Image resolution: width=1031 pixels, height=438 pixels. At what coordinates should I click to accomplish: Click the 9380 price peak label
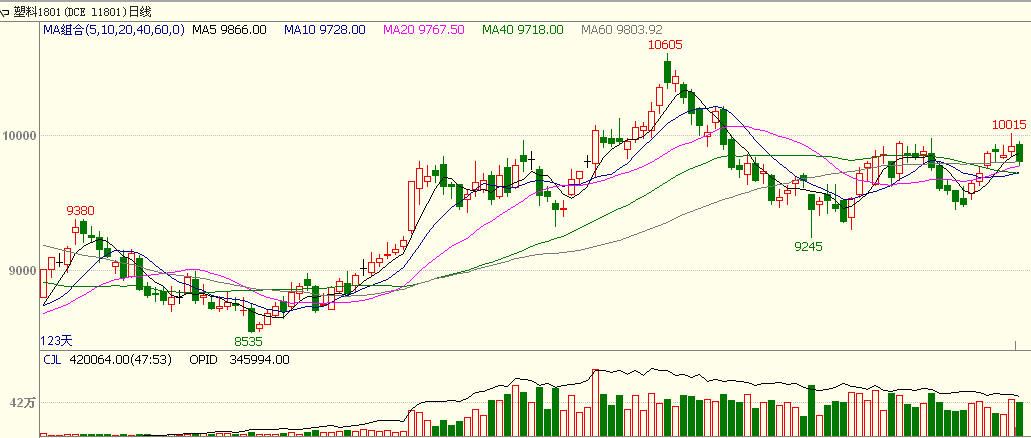coord(80,210)
